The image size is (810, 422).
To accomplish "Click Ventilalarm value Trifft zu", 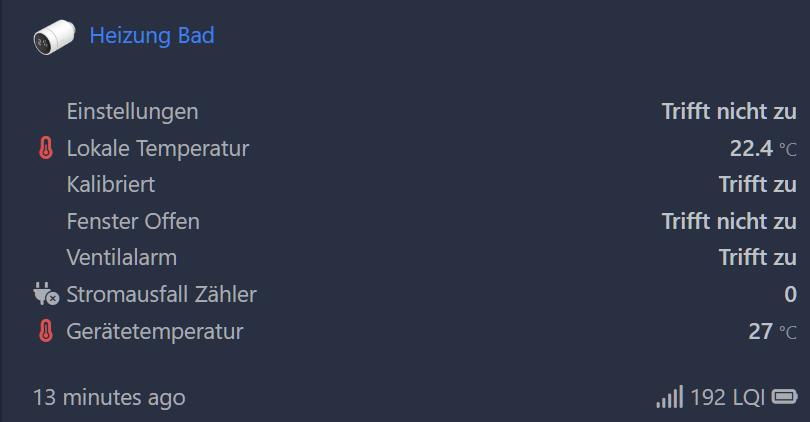I will [757, 258].
